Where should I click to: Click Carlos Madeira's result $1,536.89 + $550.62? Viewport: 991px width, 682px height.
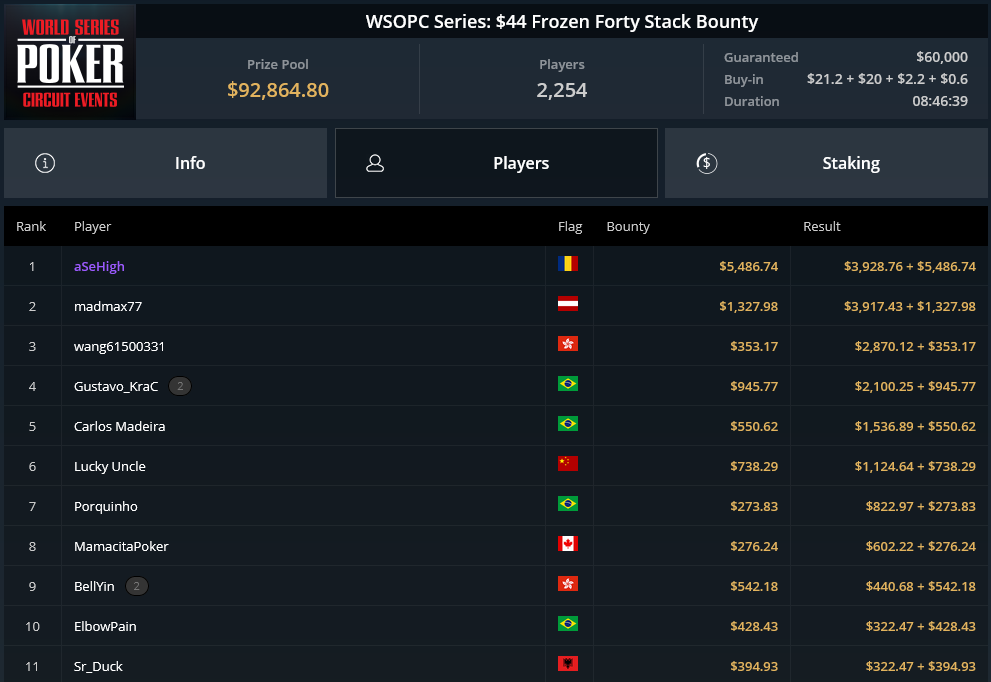915,427
